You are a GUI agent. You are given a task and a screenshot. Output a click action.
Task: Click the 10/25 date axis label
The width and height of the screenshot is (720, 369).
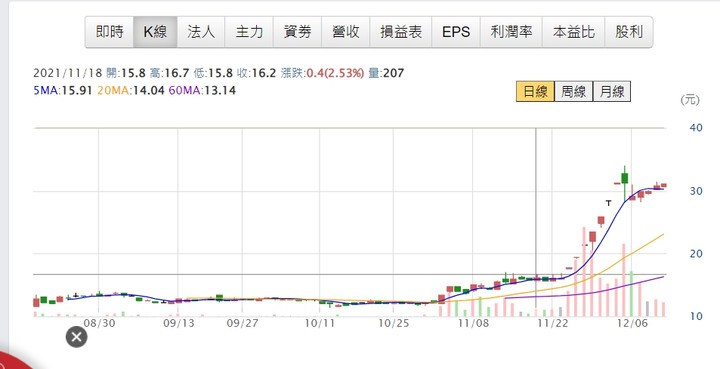tap(394, 323)
